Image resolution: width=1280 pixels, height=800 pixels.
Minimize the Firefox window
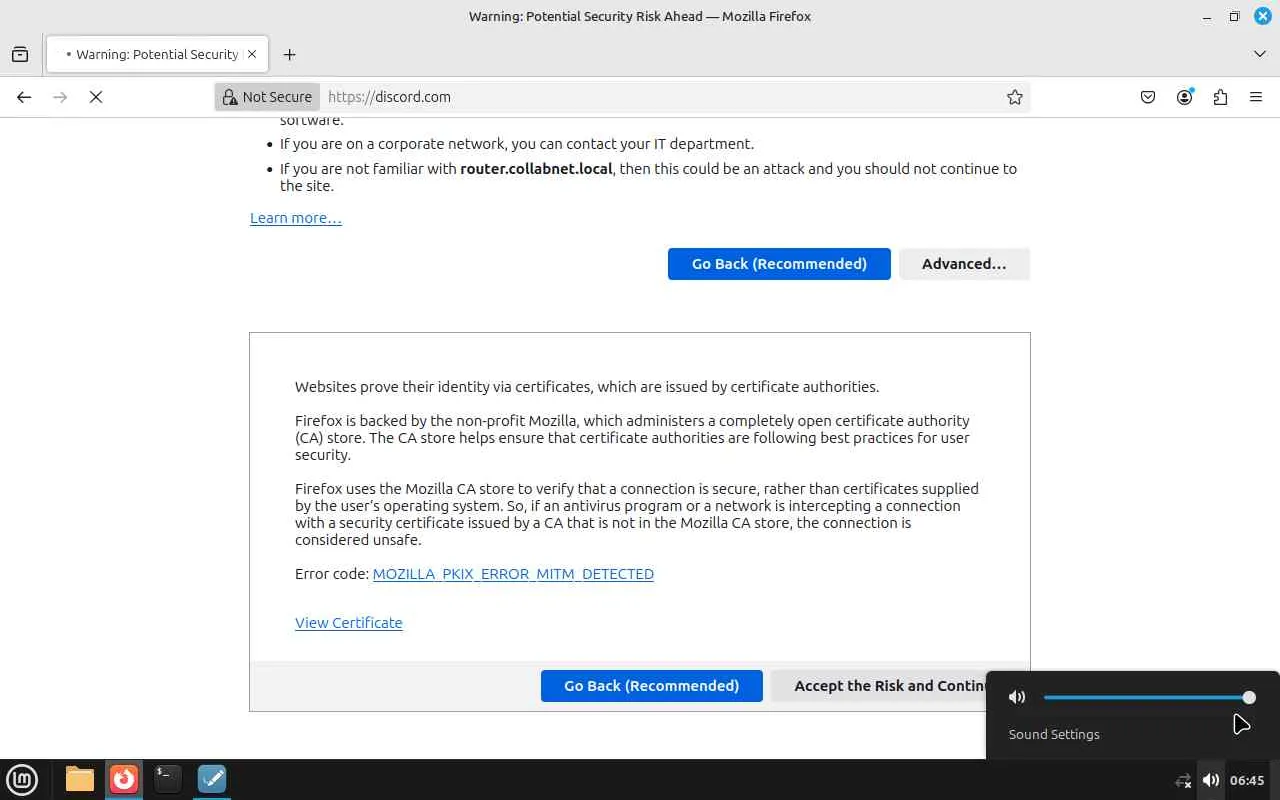tap(1207, 16)
